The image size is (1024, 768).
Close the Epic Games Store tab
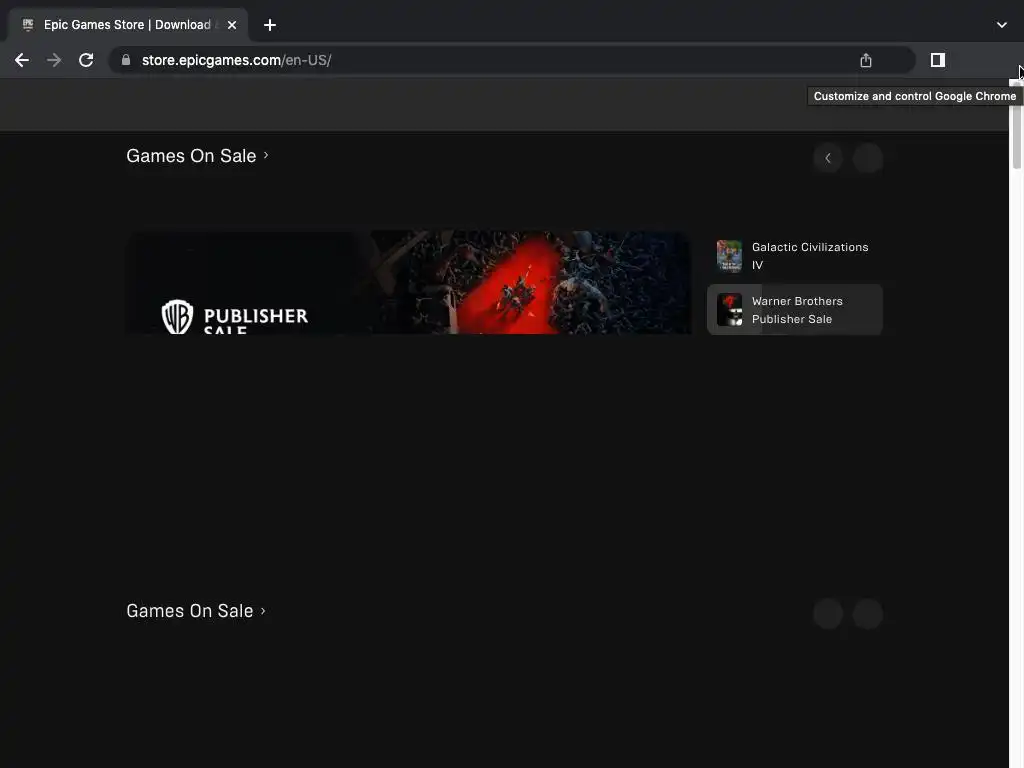pos(232,25)
